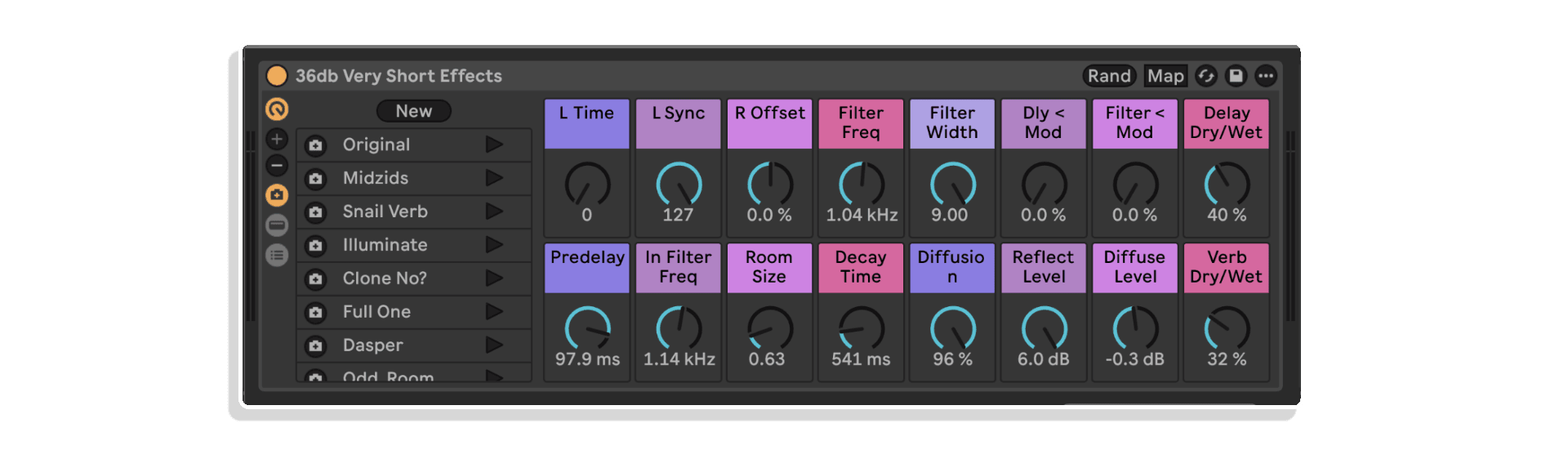Toggle Map mode button
This screenshot has width=1568, height=450.
[x=1165, y=76]
